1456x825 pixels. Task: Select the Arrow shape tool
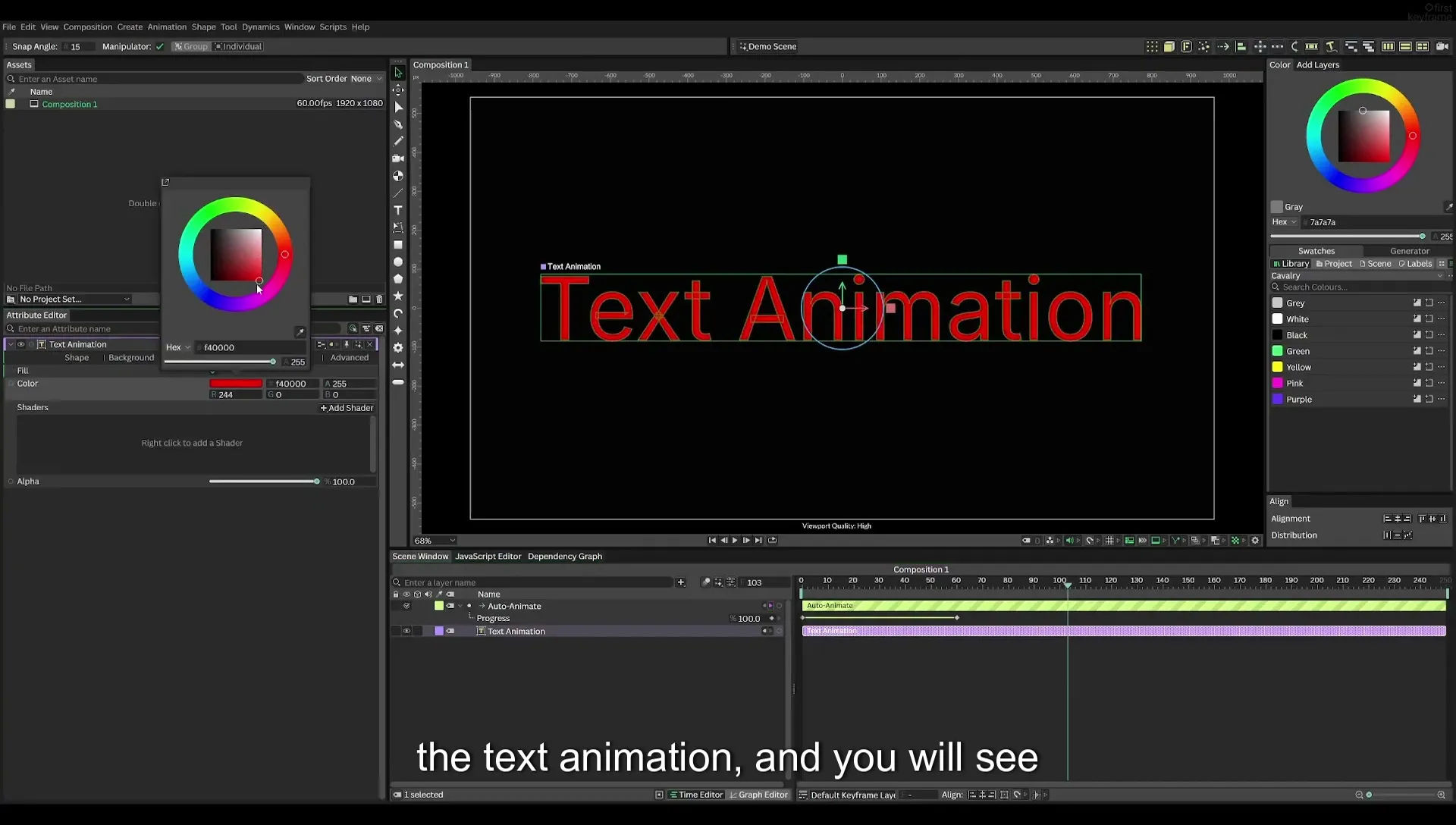point(398,365)
